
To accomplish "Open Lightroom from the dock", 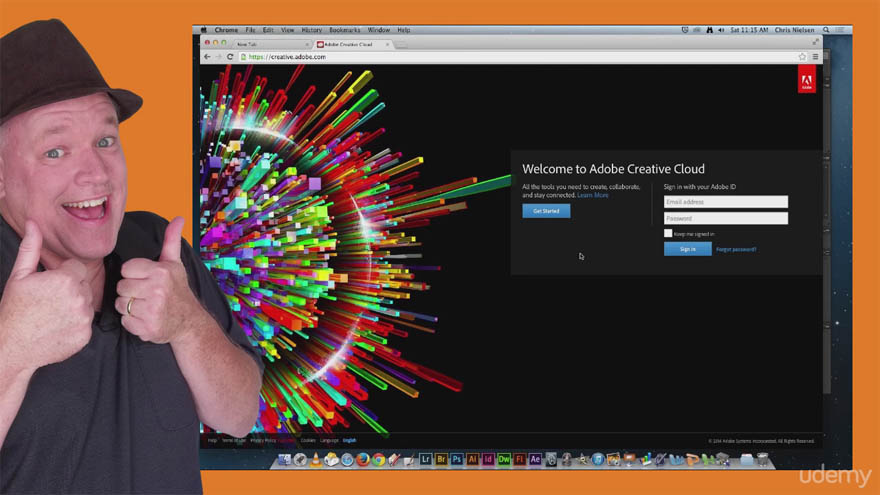I will point(425,460).
